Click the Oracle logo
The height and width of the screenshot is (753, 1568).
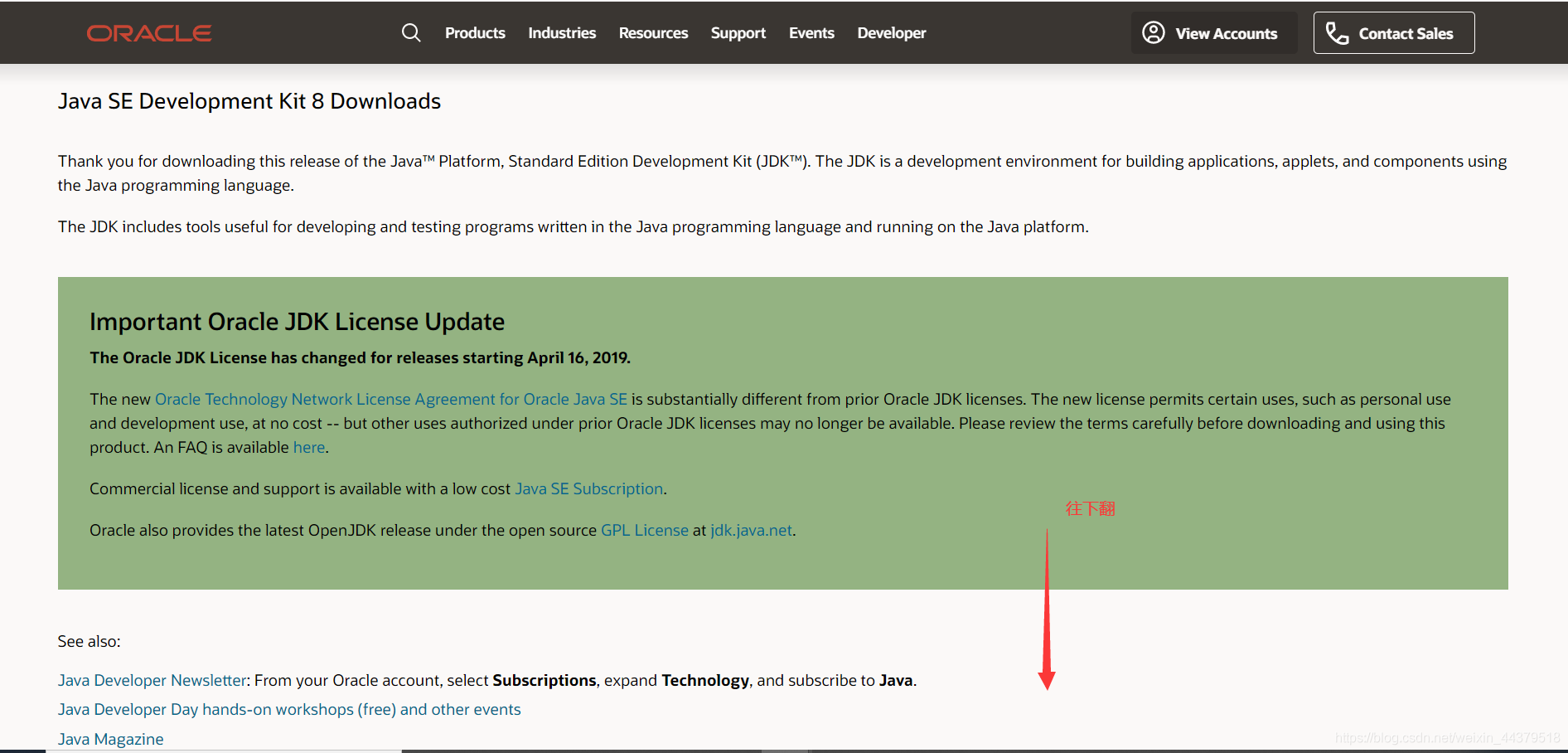149,33
